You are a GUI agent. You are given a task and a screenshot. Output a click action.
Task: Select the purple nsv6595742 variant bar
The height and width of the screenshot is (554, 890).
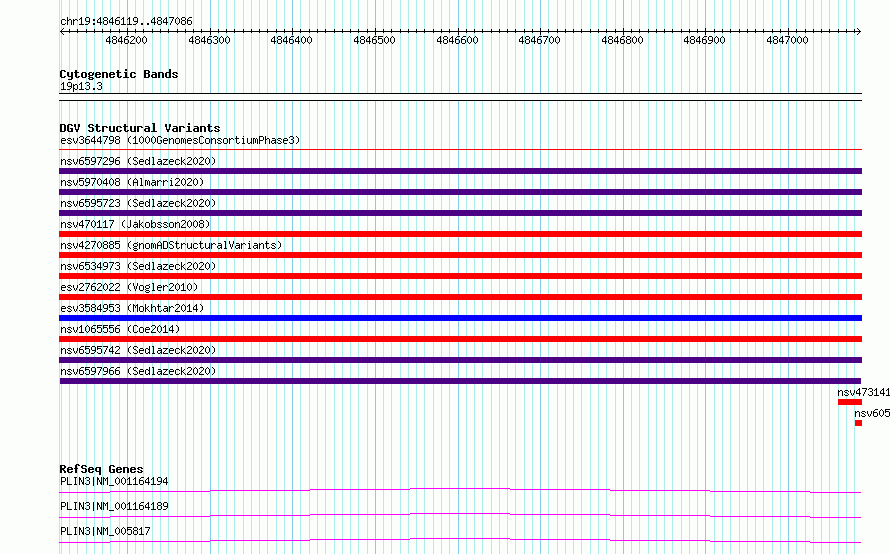pos(460,360)
